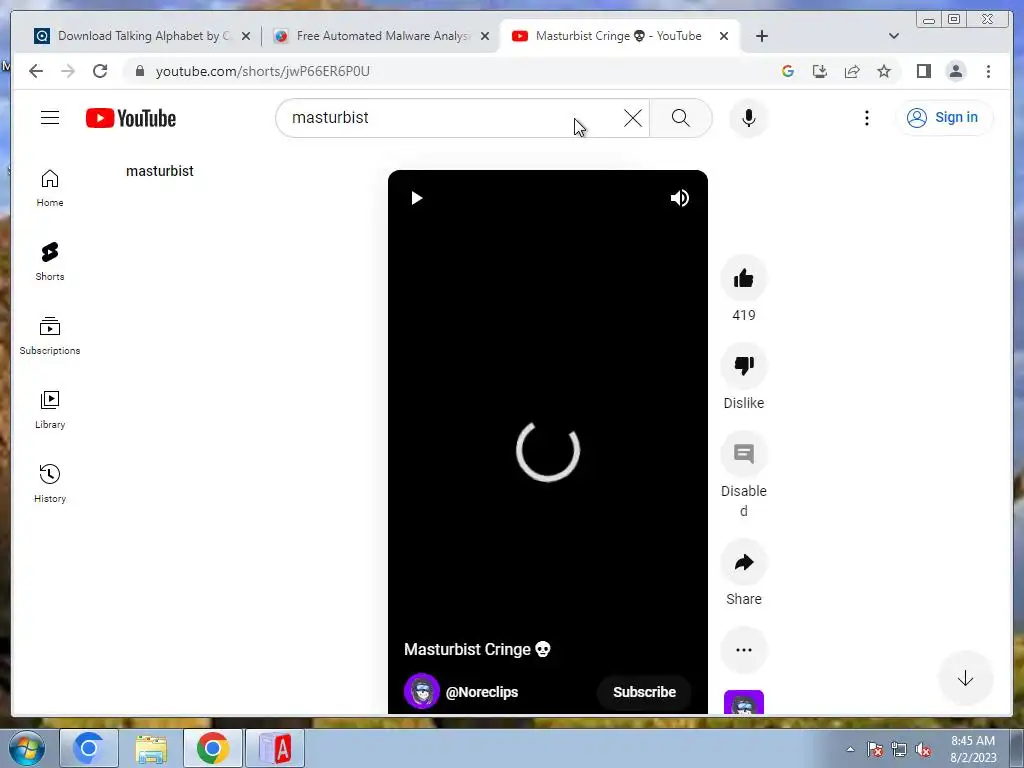
Task: Subscribe to @Noreclips
Action: click(644, 692)
